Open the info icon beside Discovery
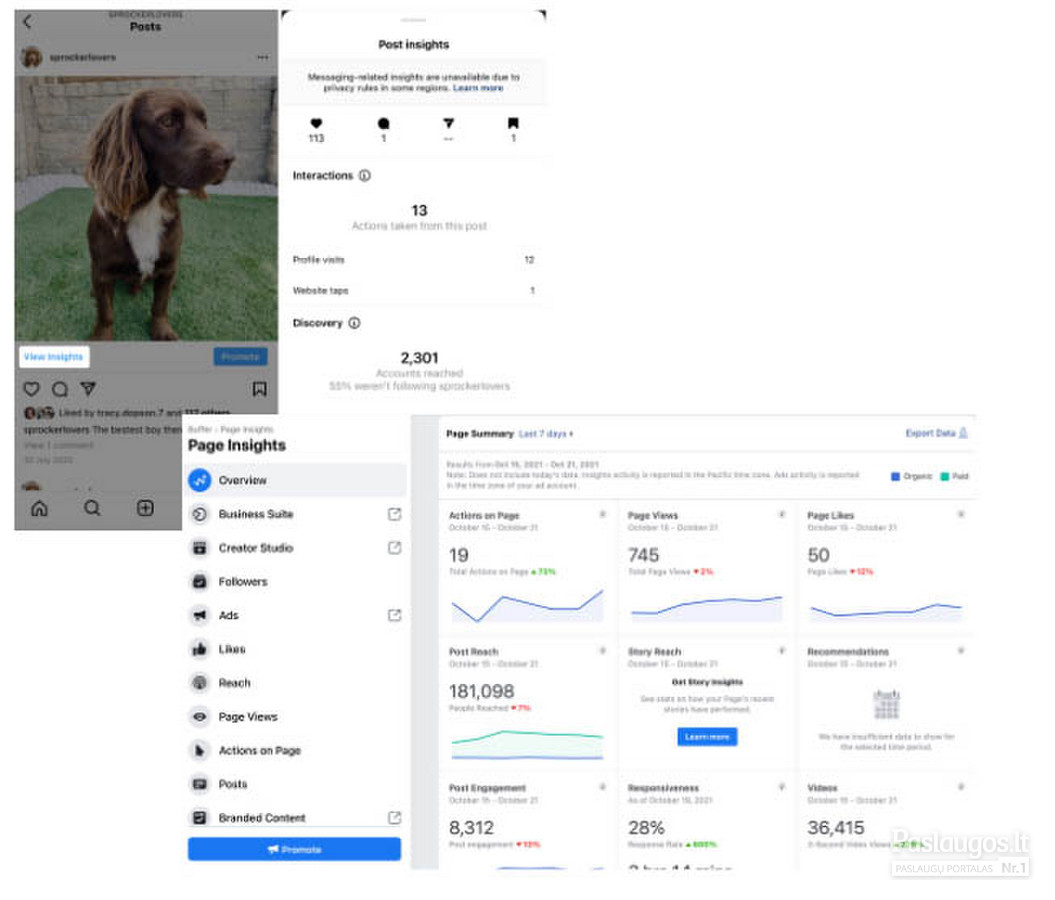Viewport: 1055px width, 900px height. (355, 323)
